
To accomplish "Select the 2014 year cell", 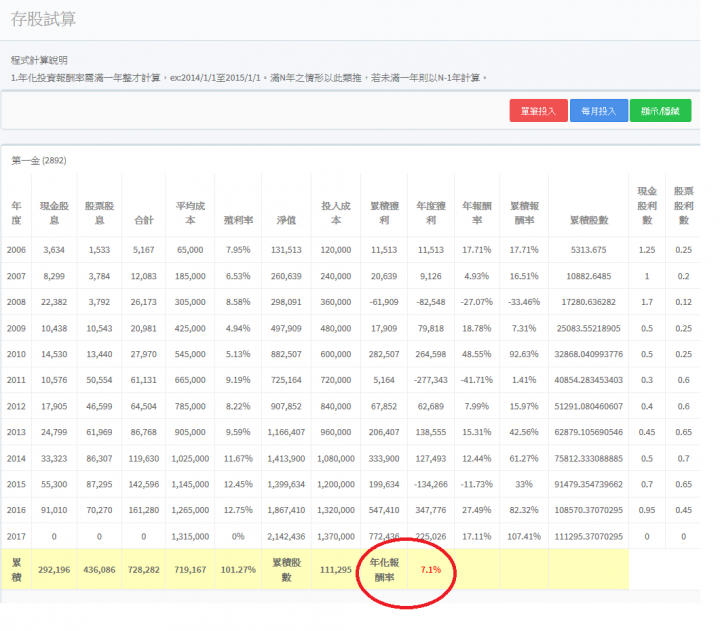I will coord(16,458).
